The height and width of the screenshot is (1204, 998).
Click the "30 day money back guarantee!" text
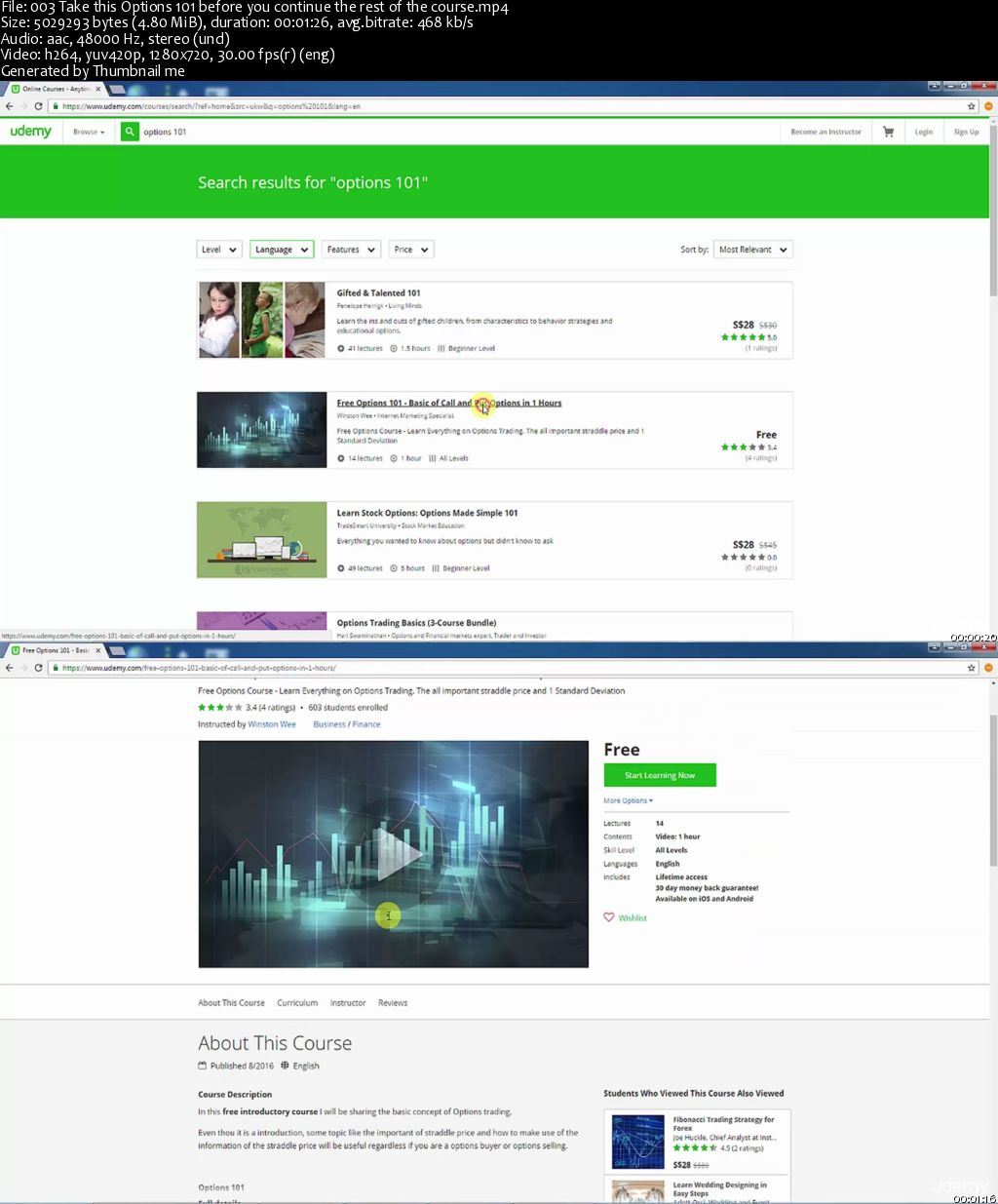[707, 888]
